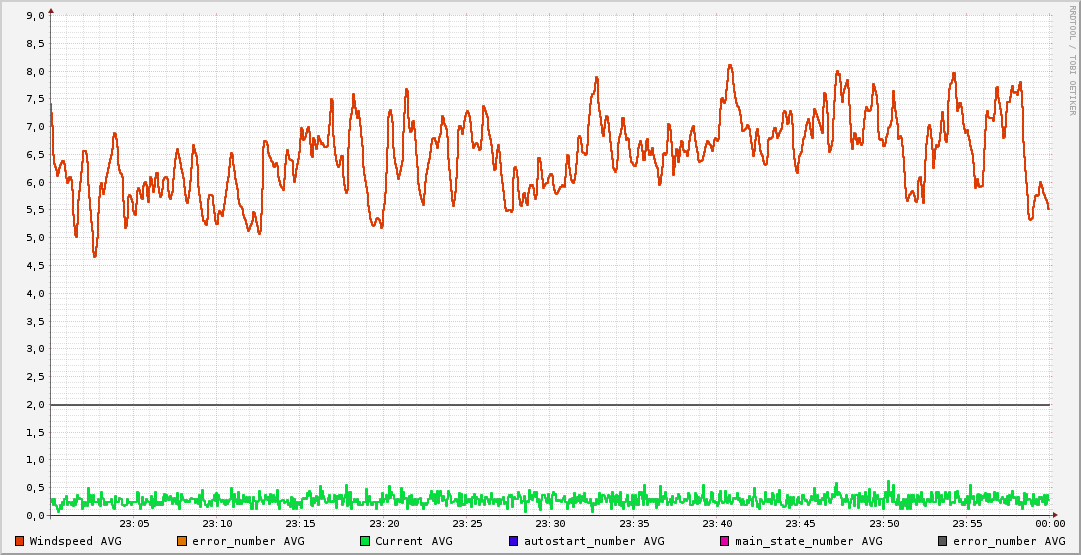This screenshot has height=555, width=1081.
Task: Select 'error_number AVG' label beside gray swatch
Action: click(1009, 541)
